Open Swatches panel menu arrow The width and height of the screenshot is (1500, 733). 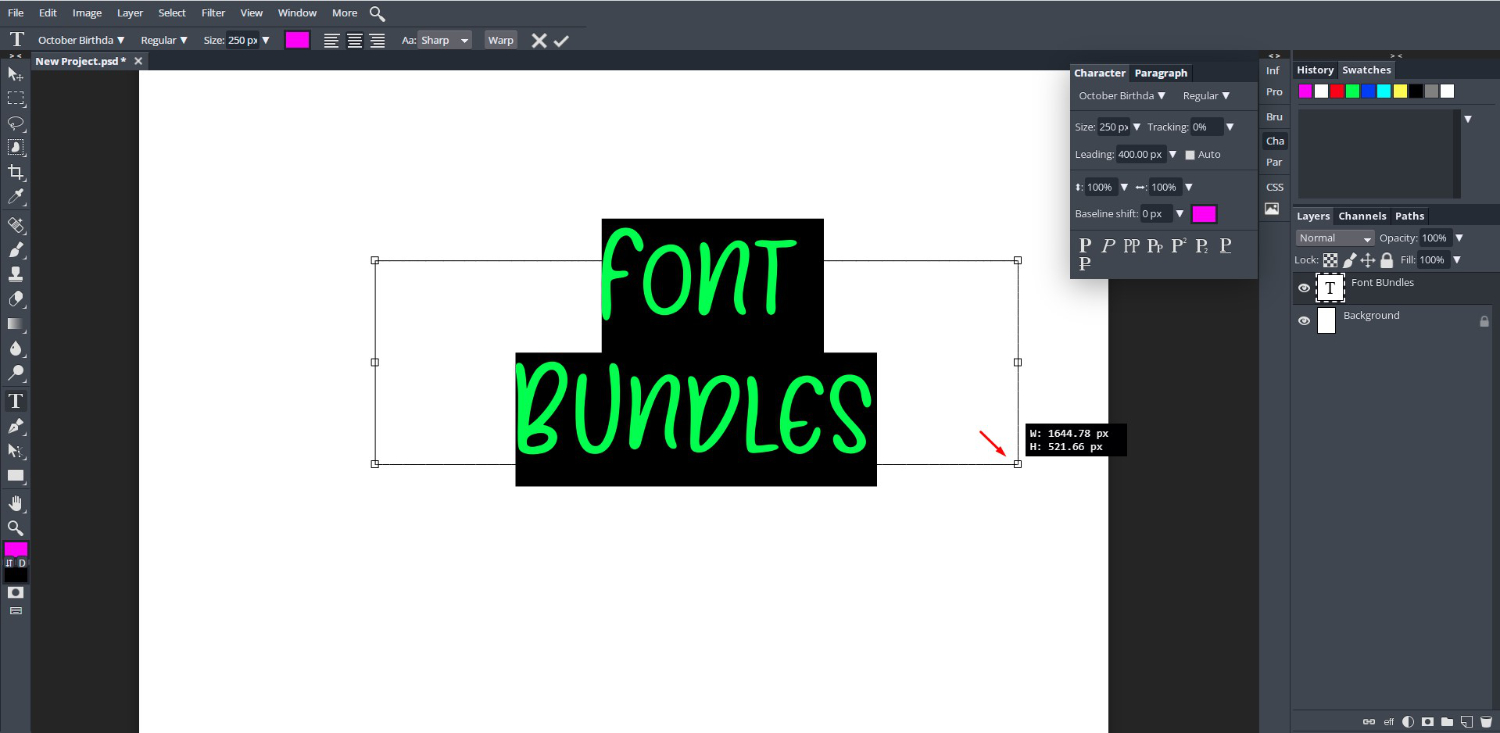click(1468, 119)
